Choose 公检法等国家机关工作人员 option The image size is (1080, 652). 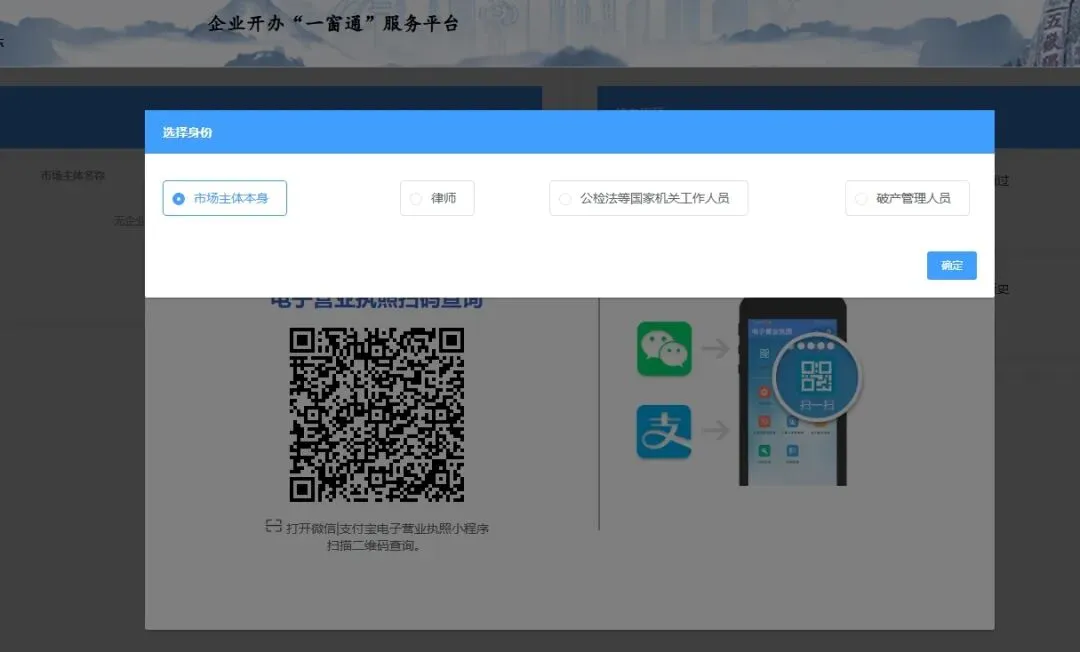coord(648,198)
